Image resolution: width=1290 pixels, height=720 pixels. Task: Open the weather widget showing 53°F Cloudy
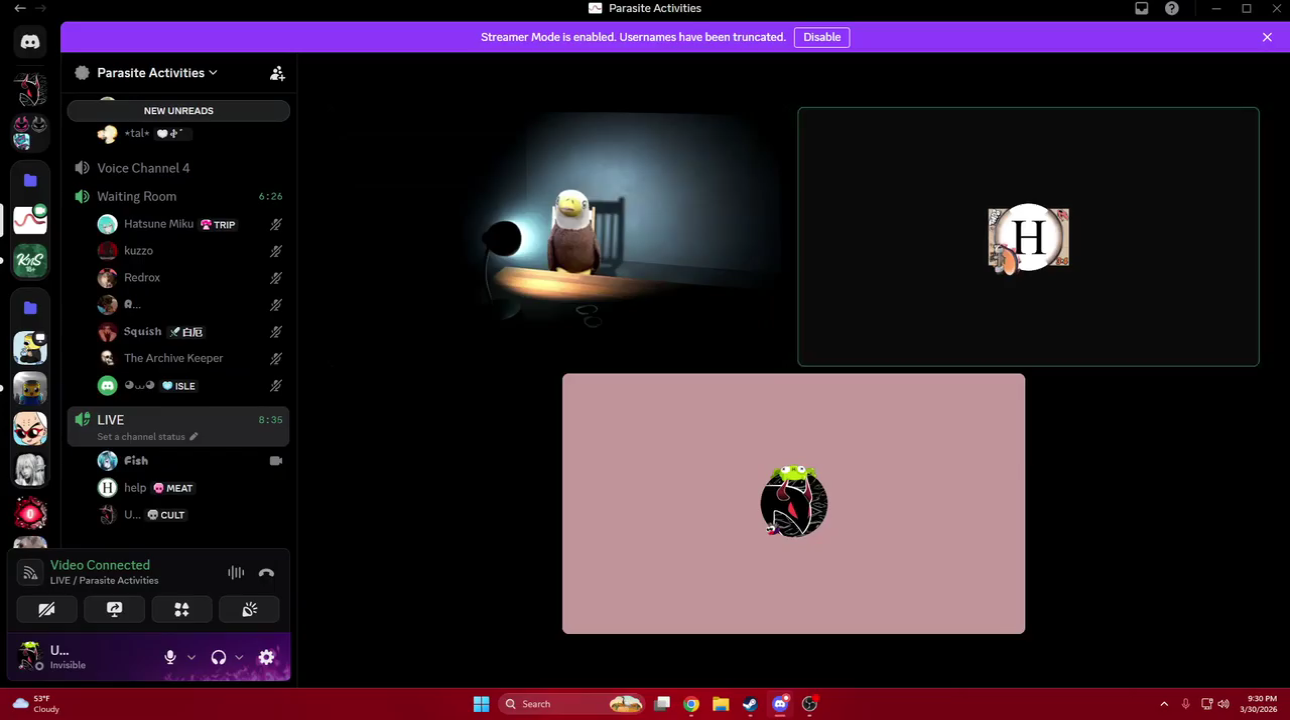pyautogui.click(x=36, y=704)
